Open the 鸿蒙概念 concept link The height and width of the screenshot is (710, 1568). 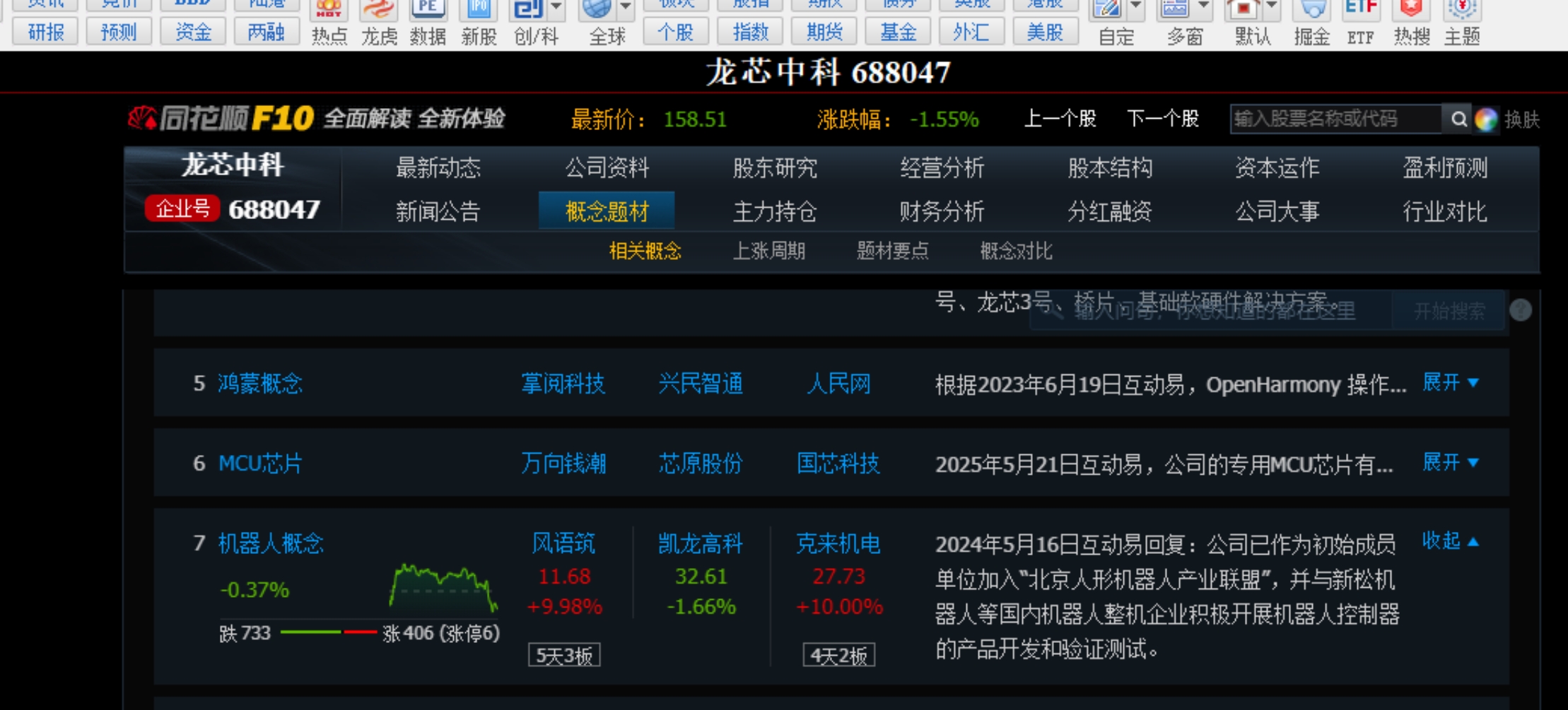tap(260, 384)
